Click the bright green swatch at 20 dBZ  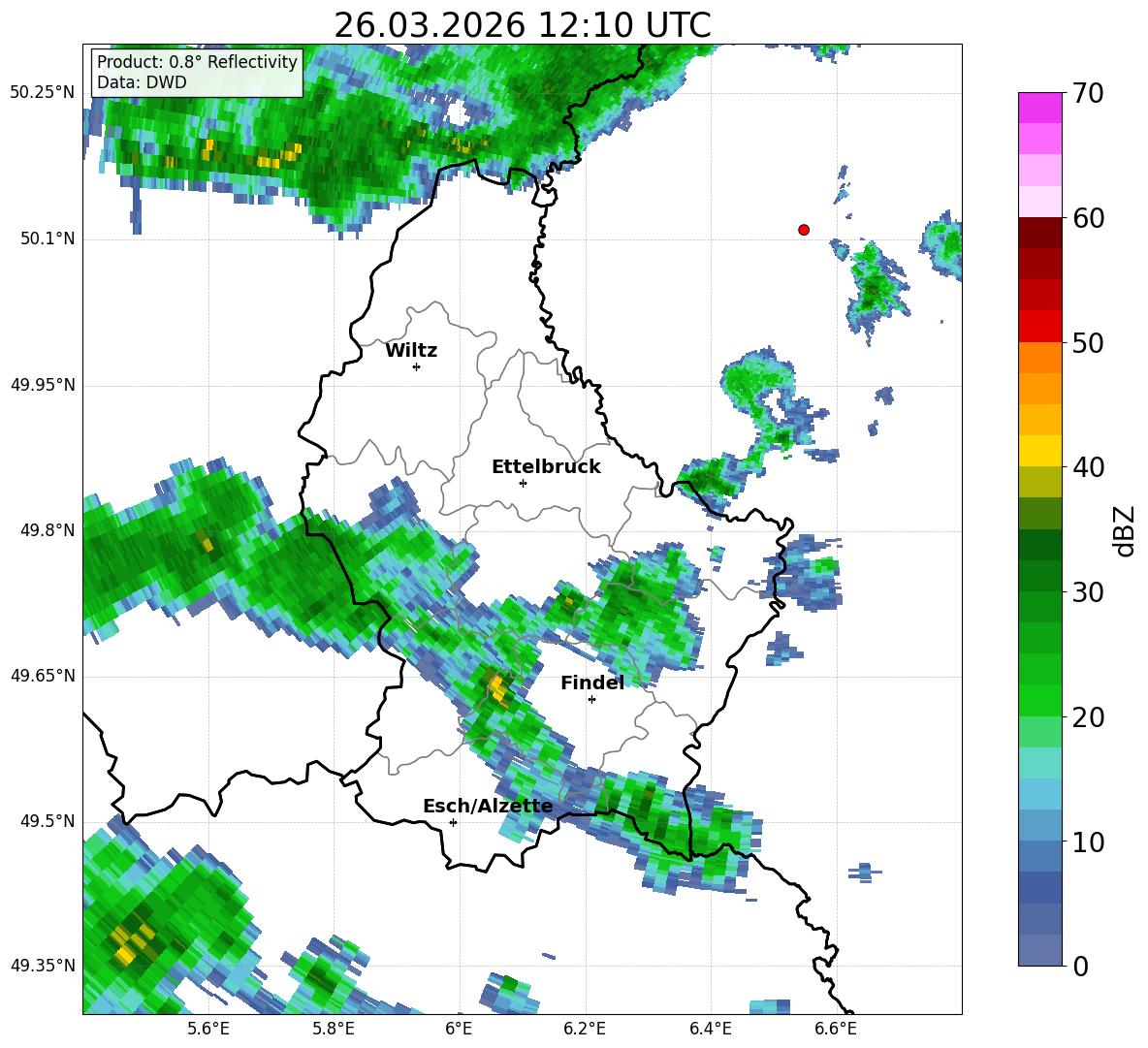pos(1039,700)
